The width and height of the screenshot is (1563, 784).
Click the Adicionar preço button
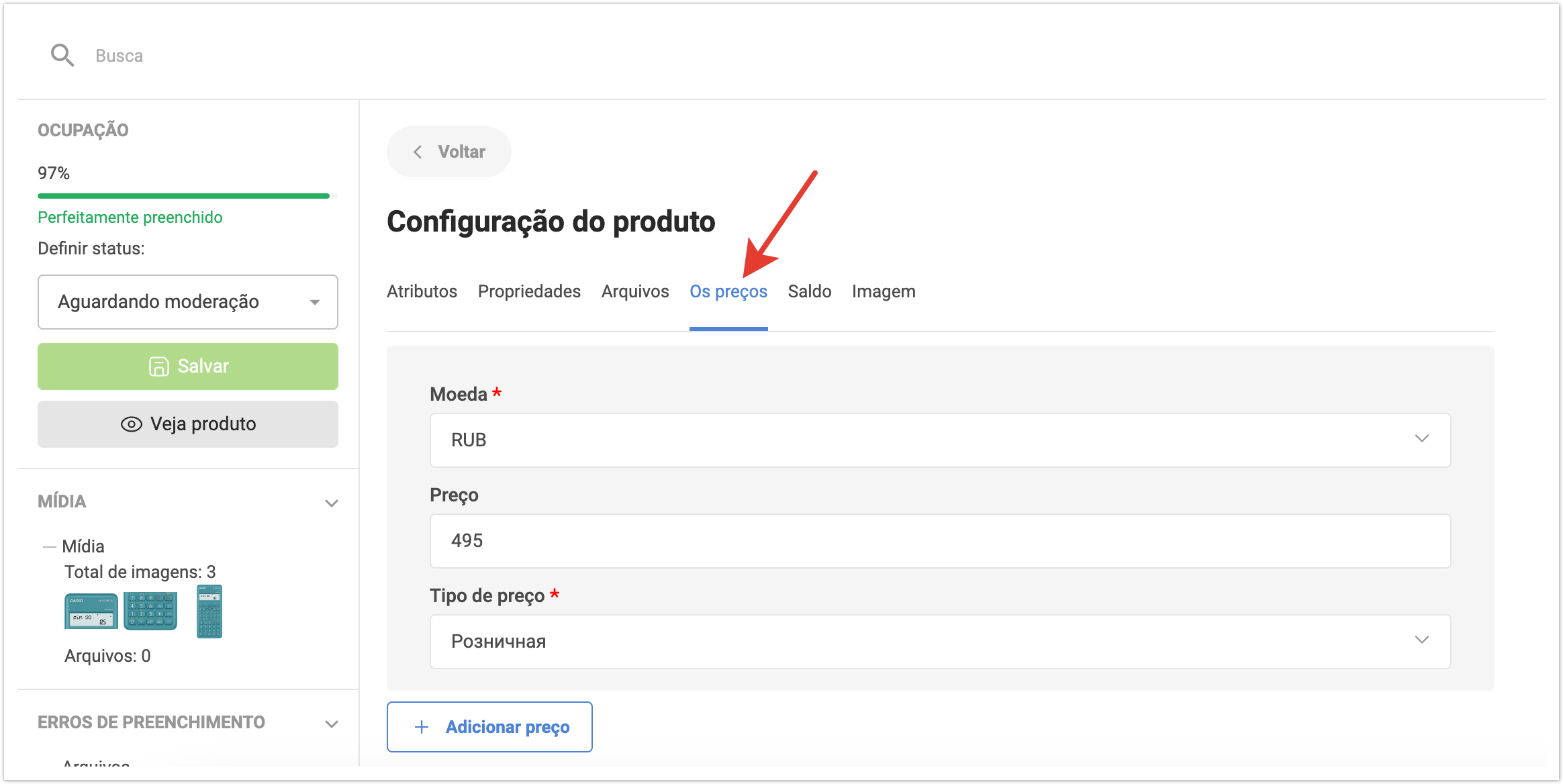(x=489, y=727)
